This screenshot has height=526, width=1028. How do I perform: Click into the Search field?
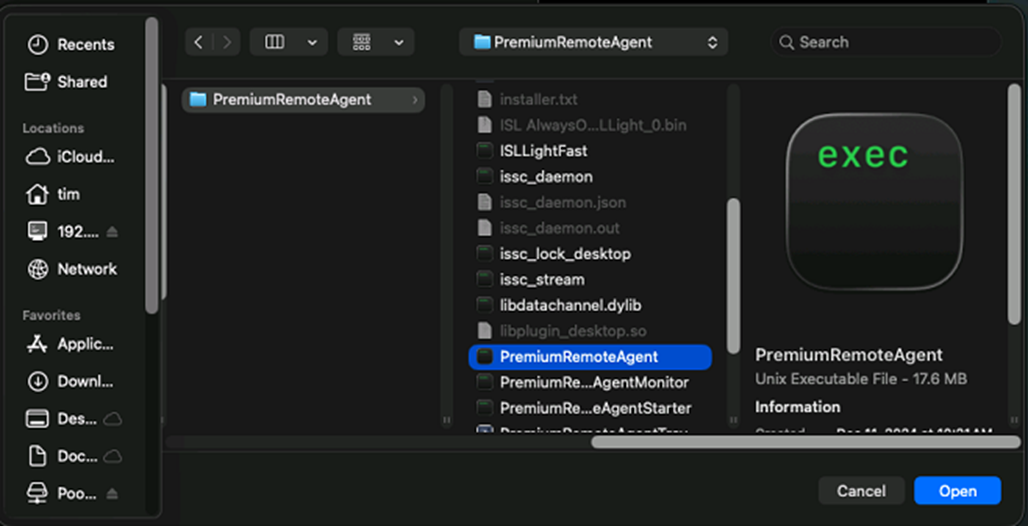[x=890, y=42]
